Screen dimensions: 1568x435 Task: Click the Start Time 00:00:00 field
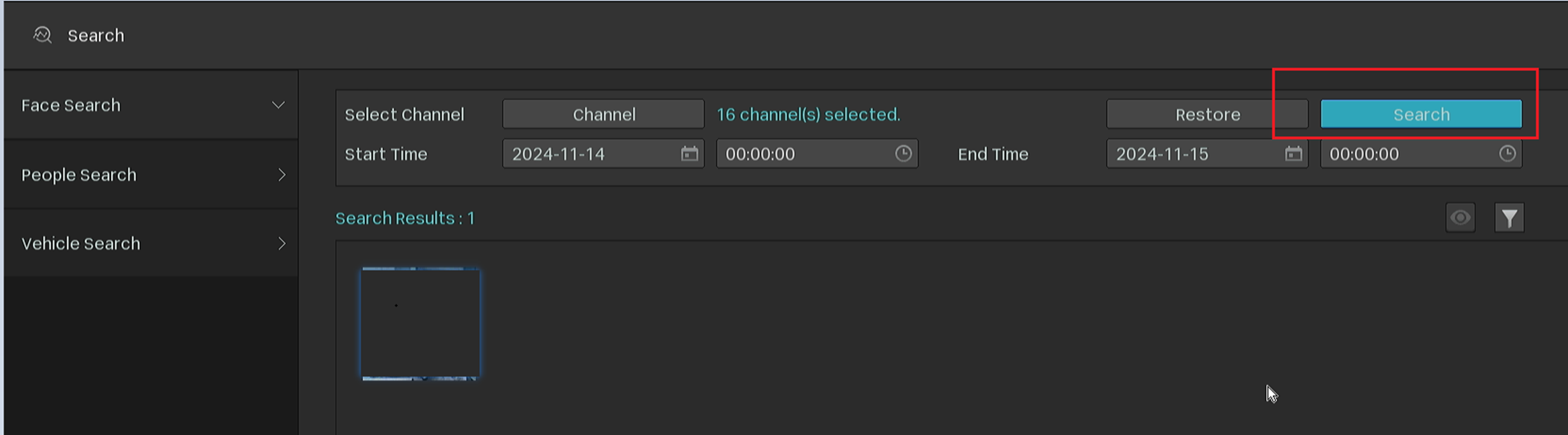(797, 154)
